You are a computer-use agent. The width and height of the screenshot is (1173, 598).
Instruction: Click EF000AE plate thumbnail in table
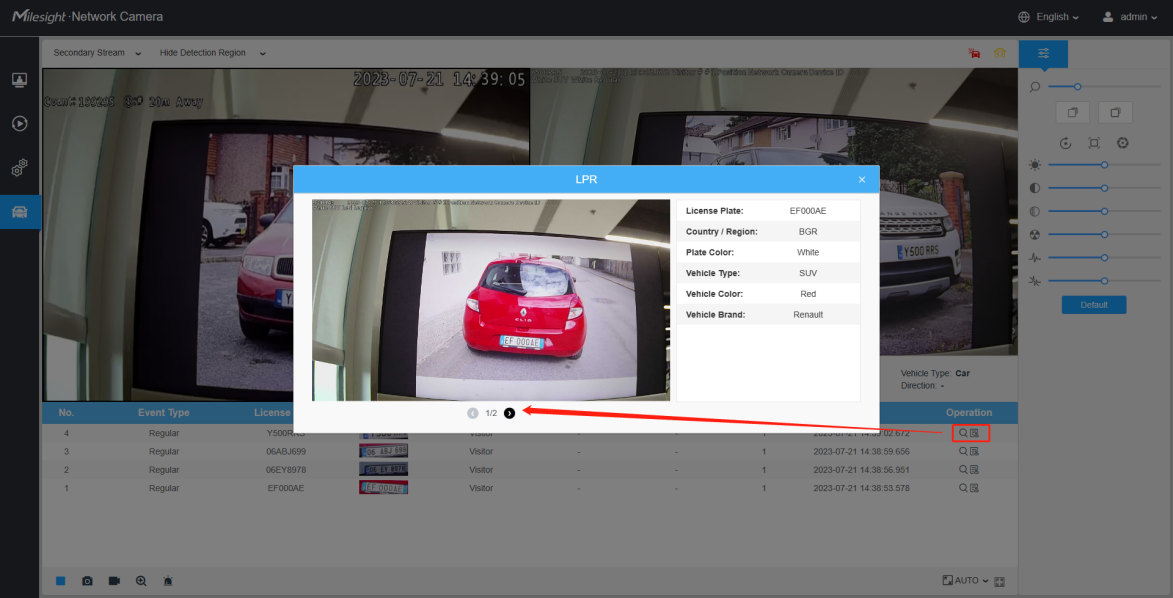(x=383, y=488)
